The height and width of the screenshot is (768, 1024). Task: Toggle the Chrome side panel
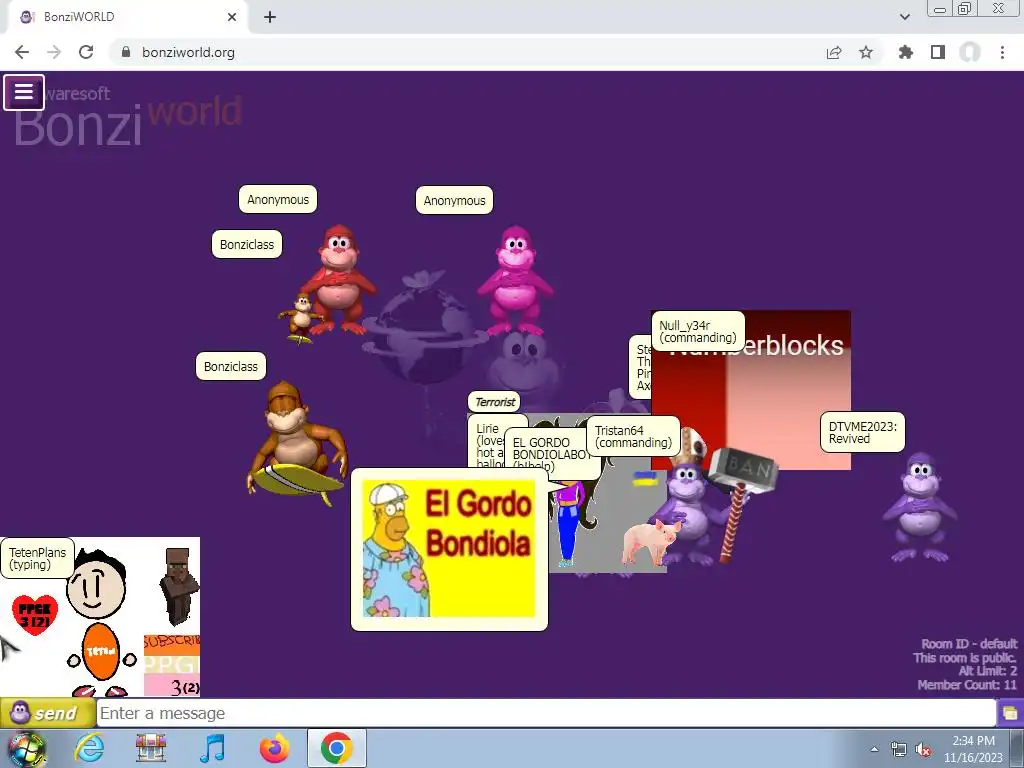[938, 52]
